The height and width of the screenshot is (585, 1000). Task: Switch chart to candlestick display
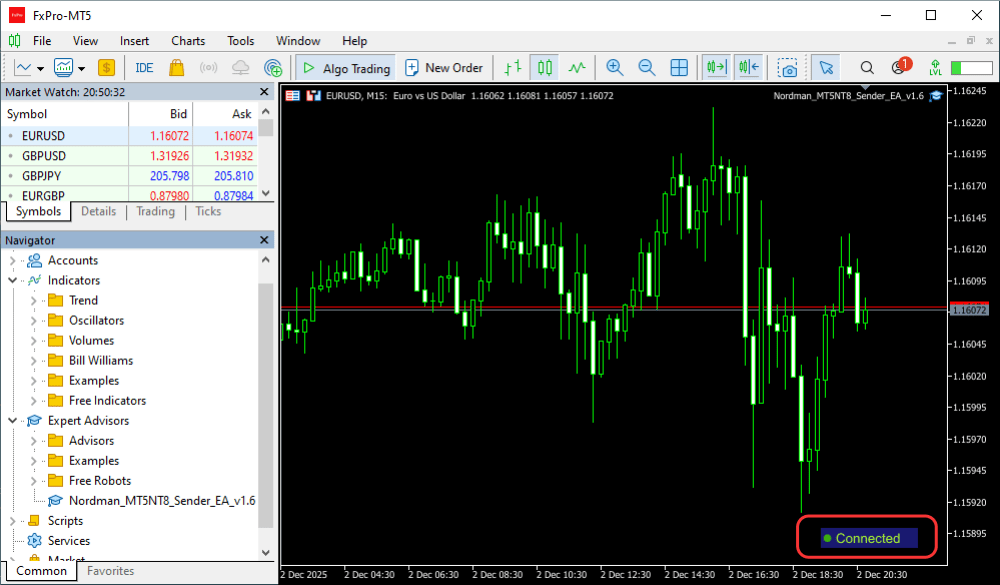point(546,67)
